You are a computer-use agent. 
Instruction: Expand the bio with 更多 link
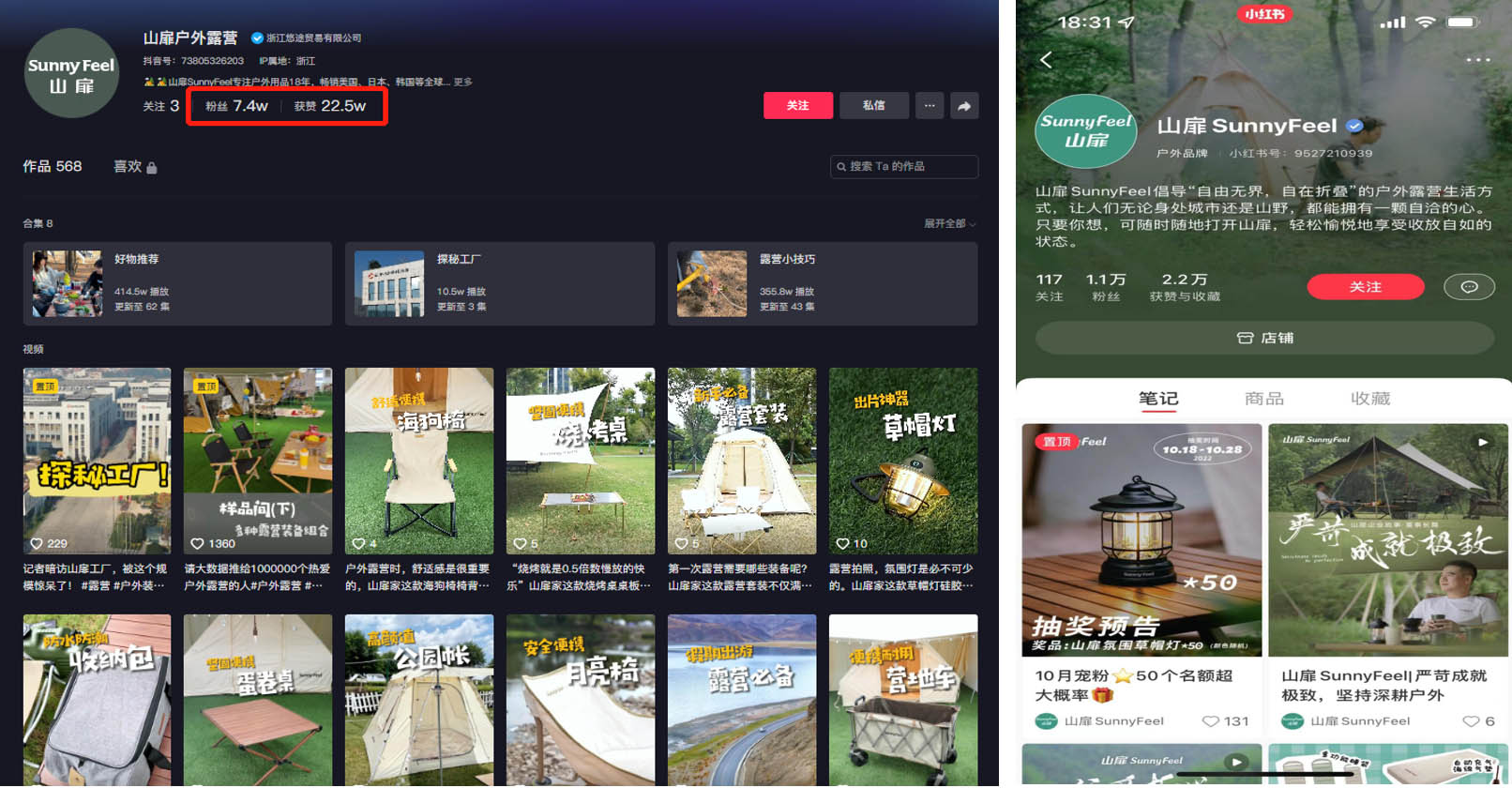point(463,83)
